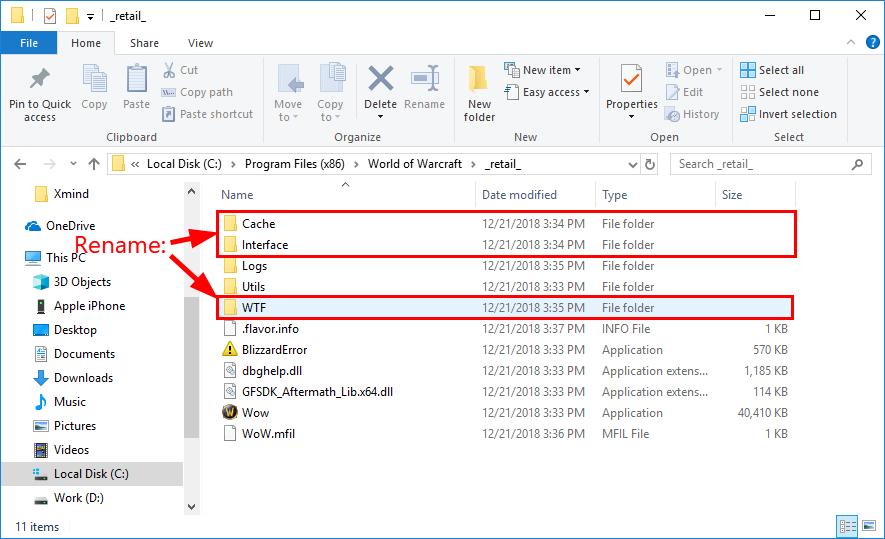
Task: Switch to Details view icon in status bar
Action: click(847, 527)
